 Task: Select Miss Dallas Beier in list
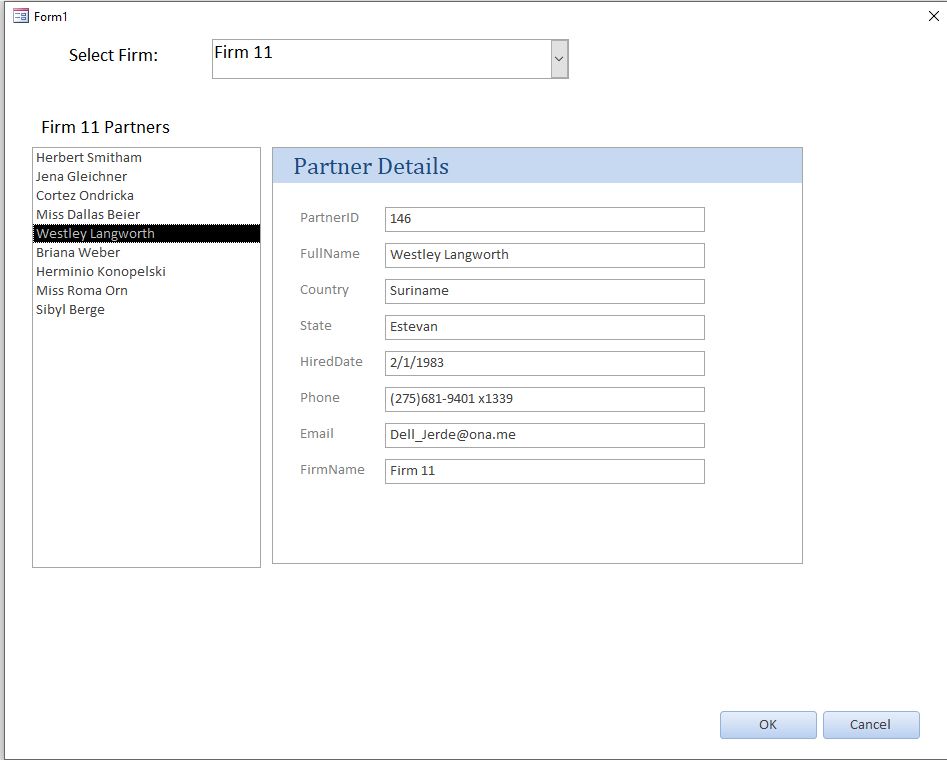146,214
